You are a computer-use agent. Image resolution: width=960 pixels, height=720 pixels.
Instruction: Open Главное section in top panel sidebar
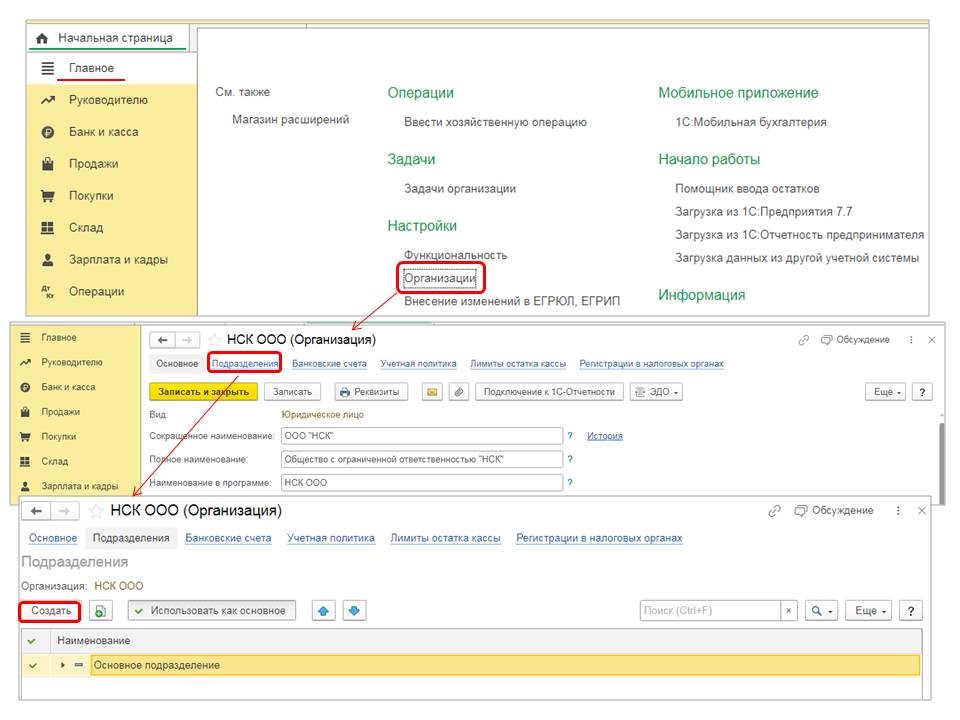point(91,68)
